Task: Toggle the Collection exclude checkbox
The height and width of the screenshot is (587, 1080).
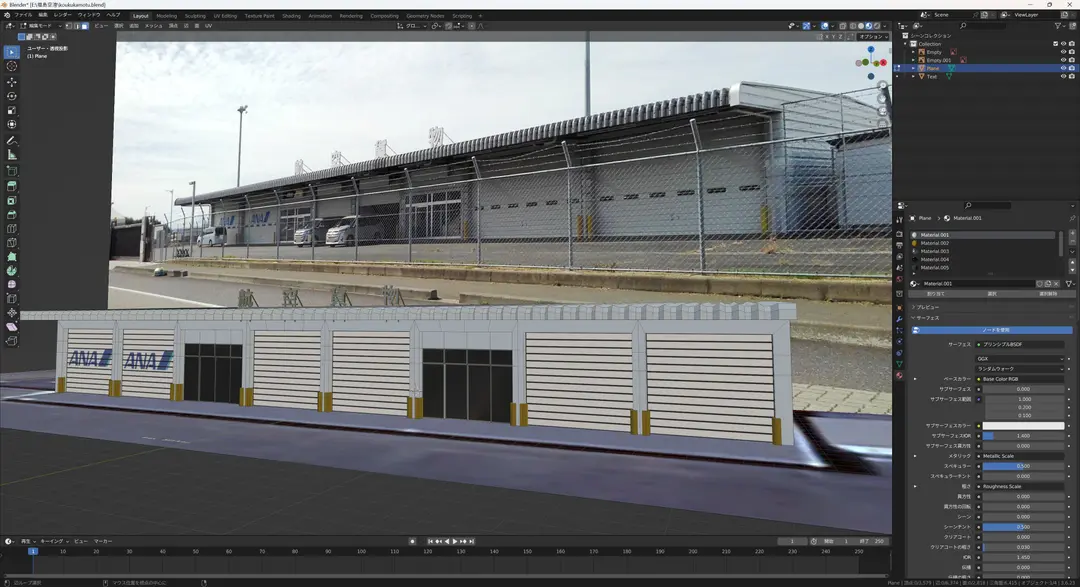Action: 1055,43
